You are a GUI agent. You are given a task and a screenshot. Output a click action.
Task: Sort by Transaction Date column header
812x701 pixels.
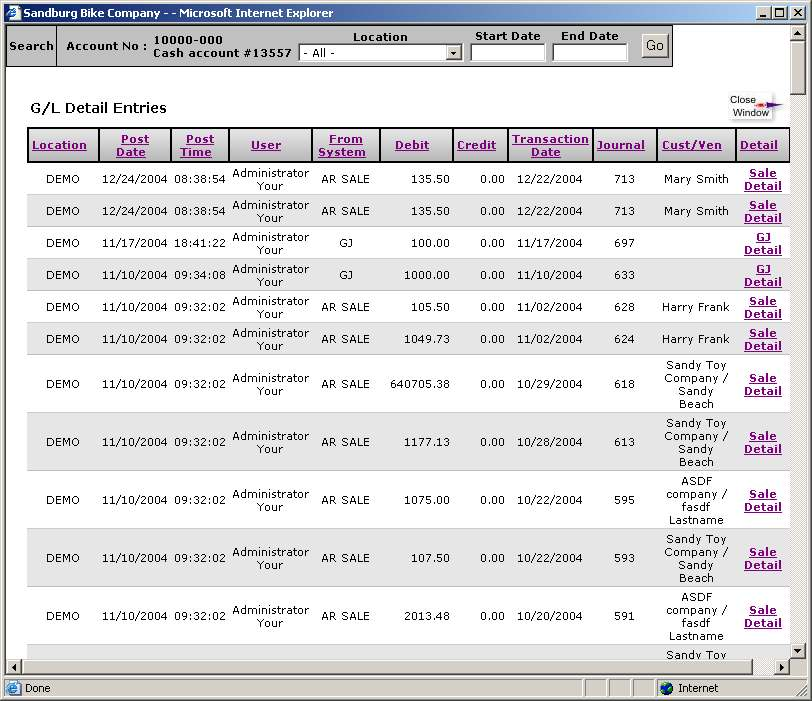point(549,146)
